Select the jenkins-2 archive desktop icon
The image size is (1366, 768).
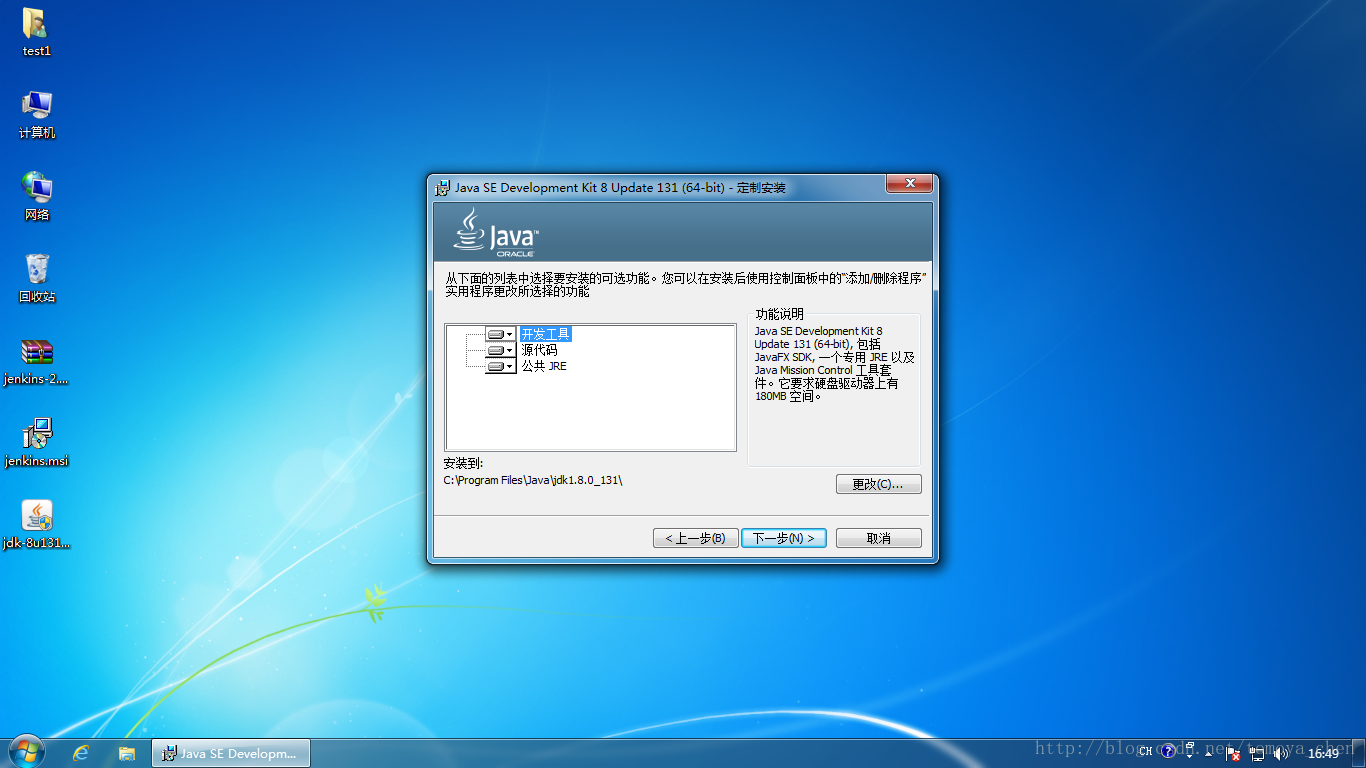coord(37,361)
